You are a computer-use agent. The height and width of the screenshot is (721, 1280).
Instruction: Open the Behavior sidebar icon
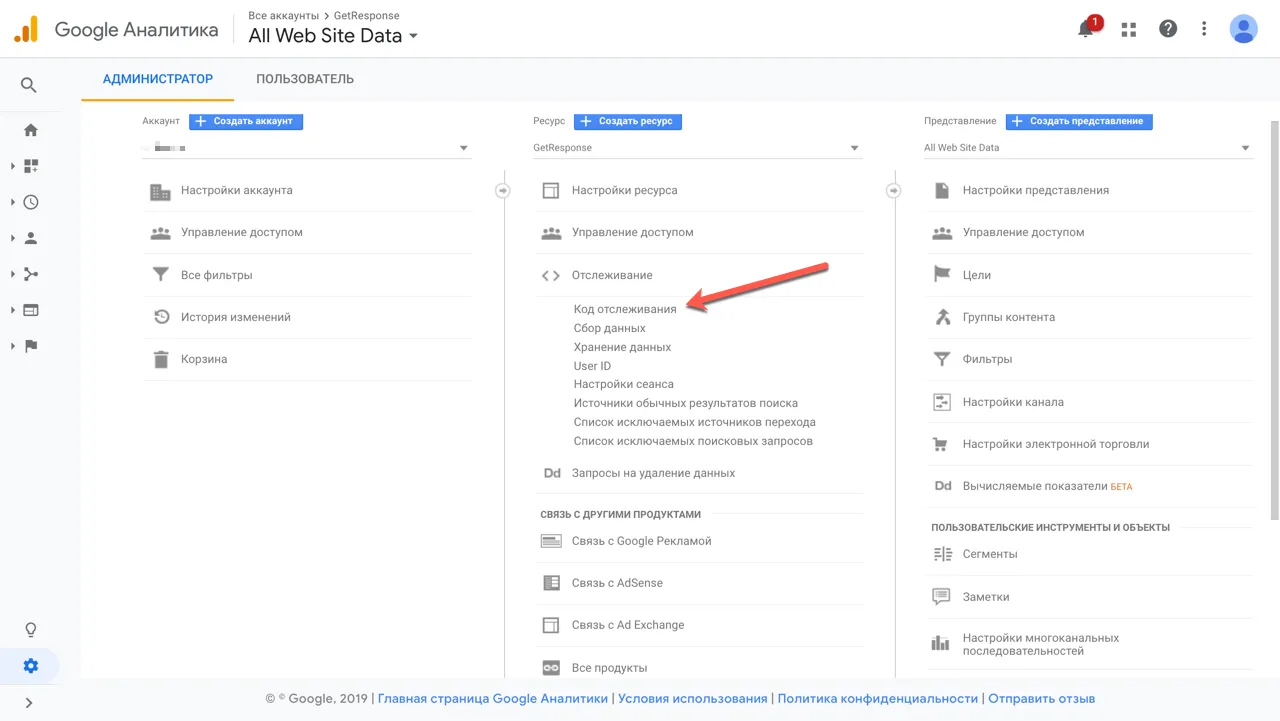coord(31,310)
